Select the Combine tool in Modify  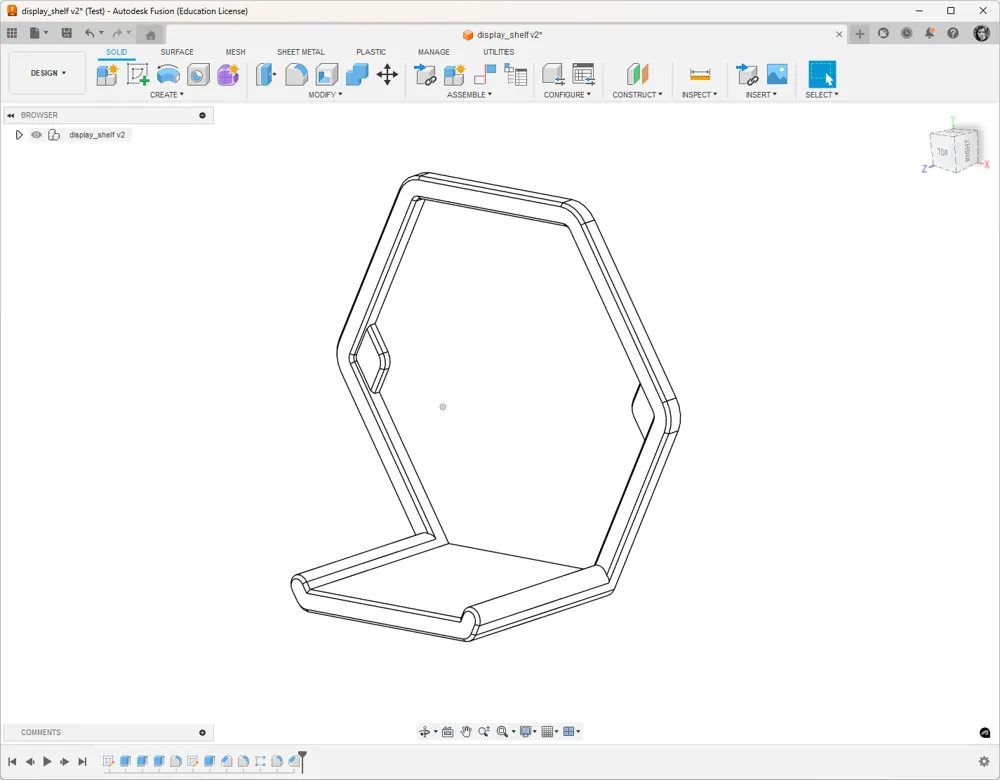pos(357,75)
